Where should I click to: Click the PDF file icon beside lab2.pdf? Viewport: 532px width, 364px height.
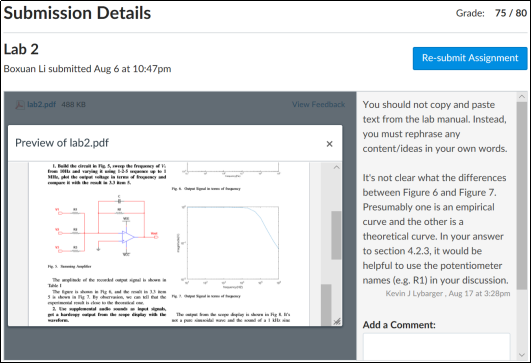click(20, 105)
